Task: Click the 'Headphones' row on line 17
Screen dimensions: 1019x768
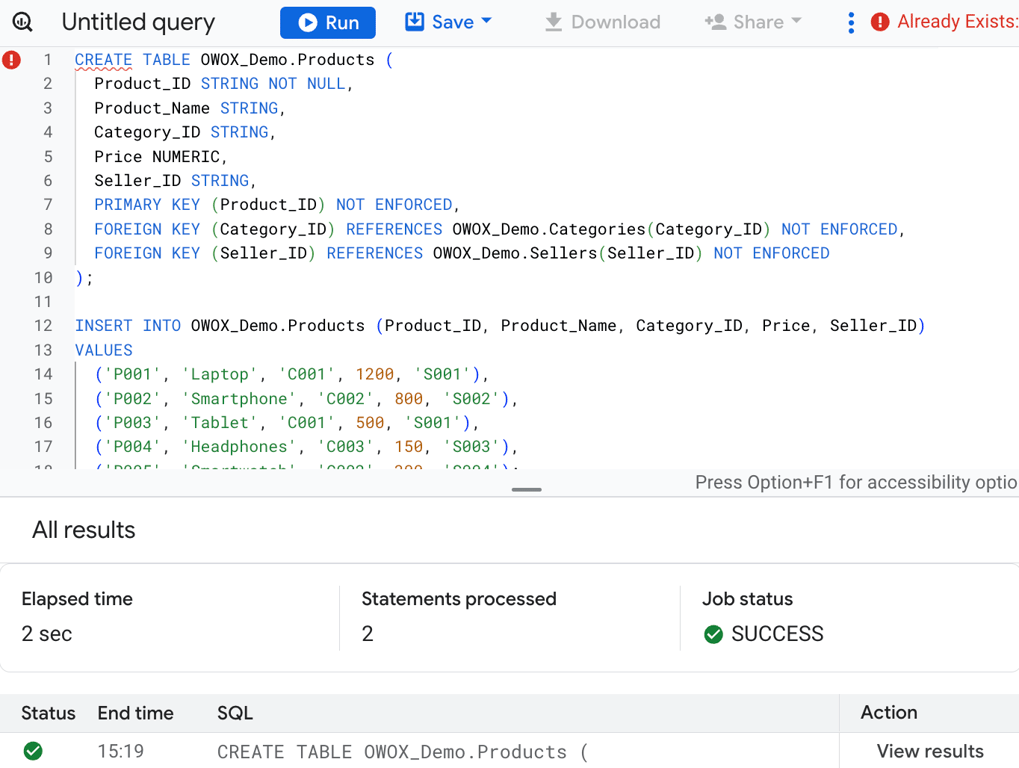Action: pos(305,447)
